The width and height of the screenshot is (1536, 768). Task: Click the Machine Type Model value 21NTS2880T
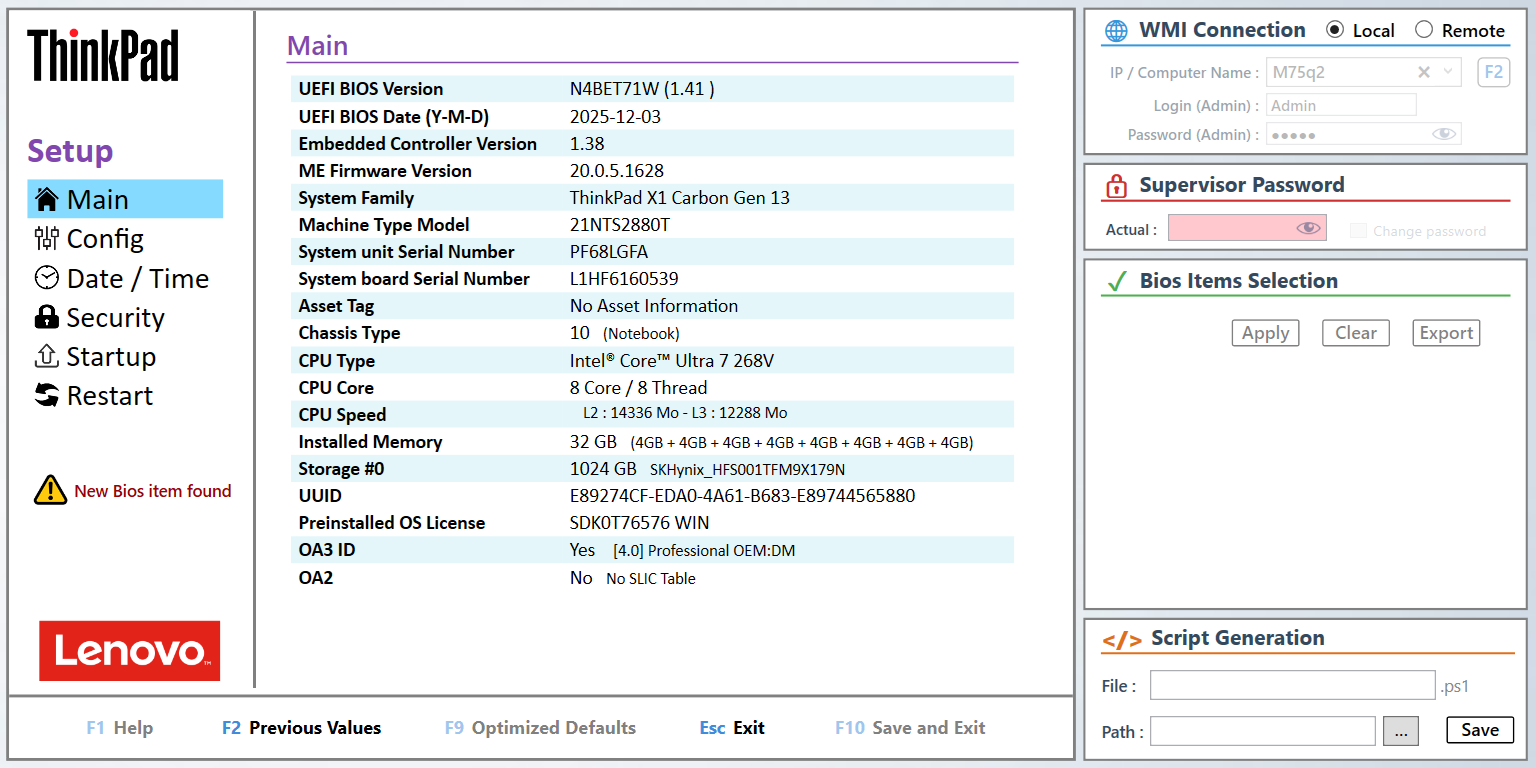[620, 225]
